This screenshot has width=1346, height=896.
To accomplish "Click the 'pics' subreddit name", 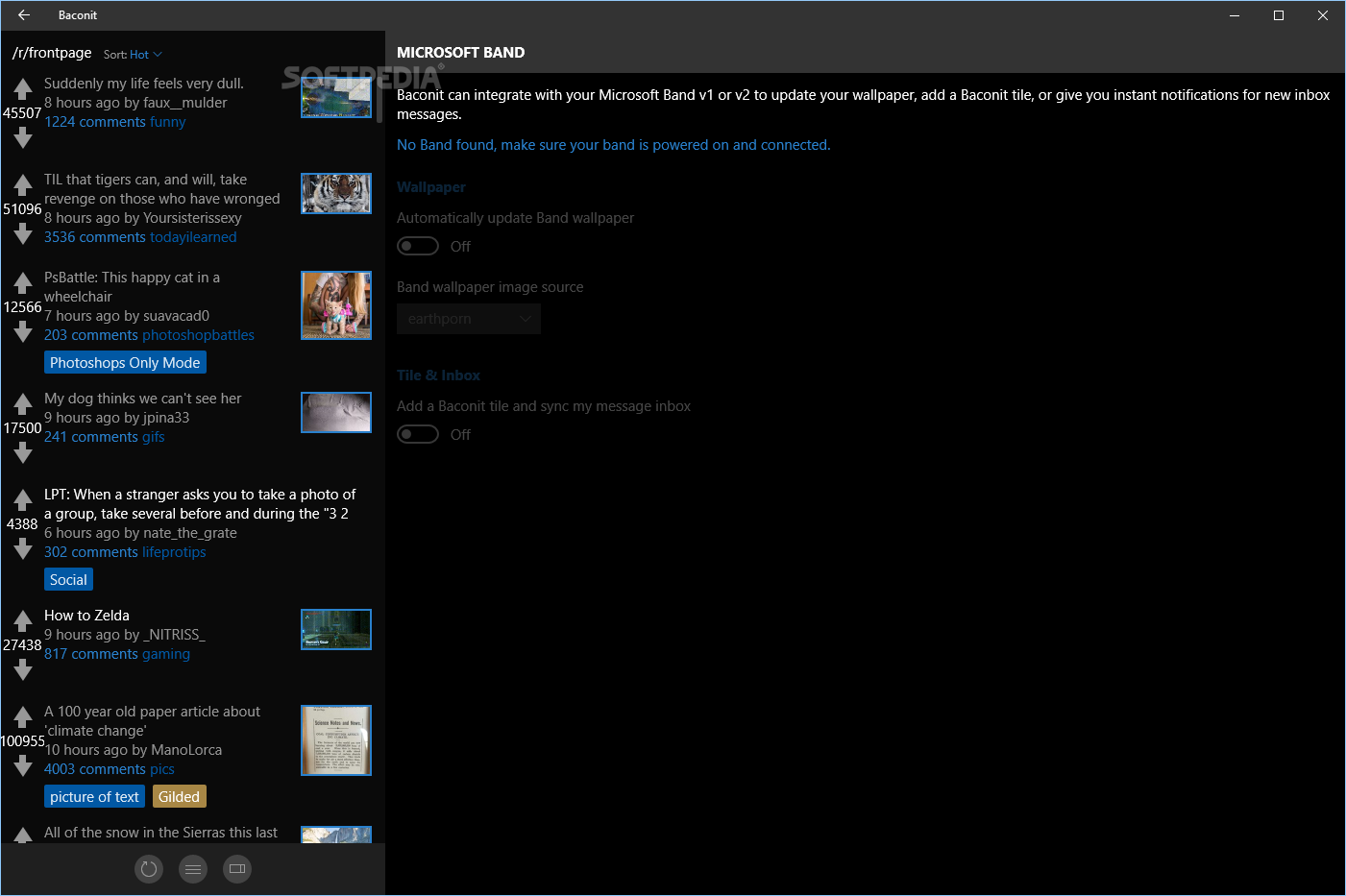I will click(x=162, y=769).
